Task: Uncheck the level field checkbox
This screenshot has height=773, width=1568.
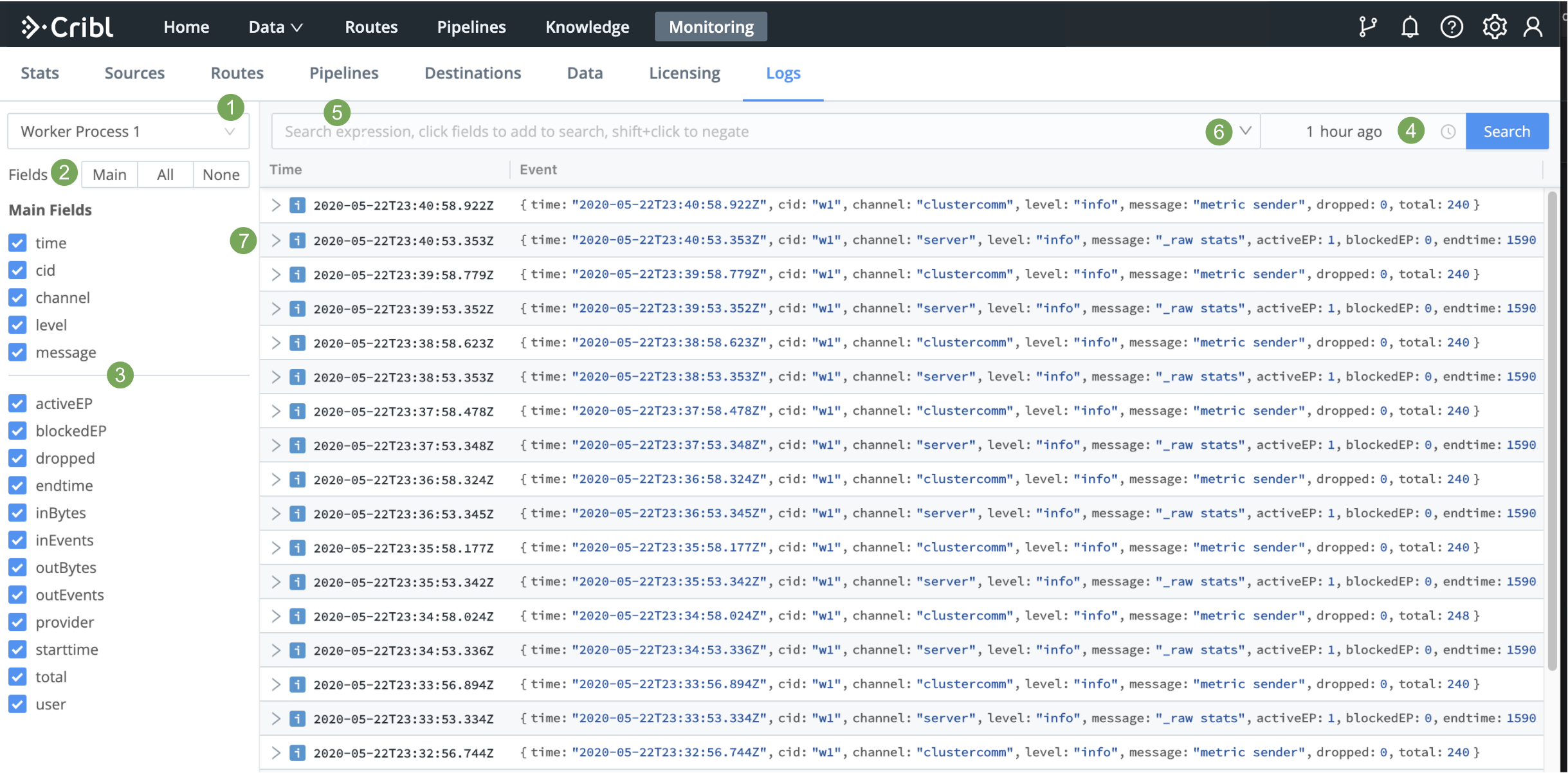Action: coord(17,325)
